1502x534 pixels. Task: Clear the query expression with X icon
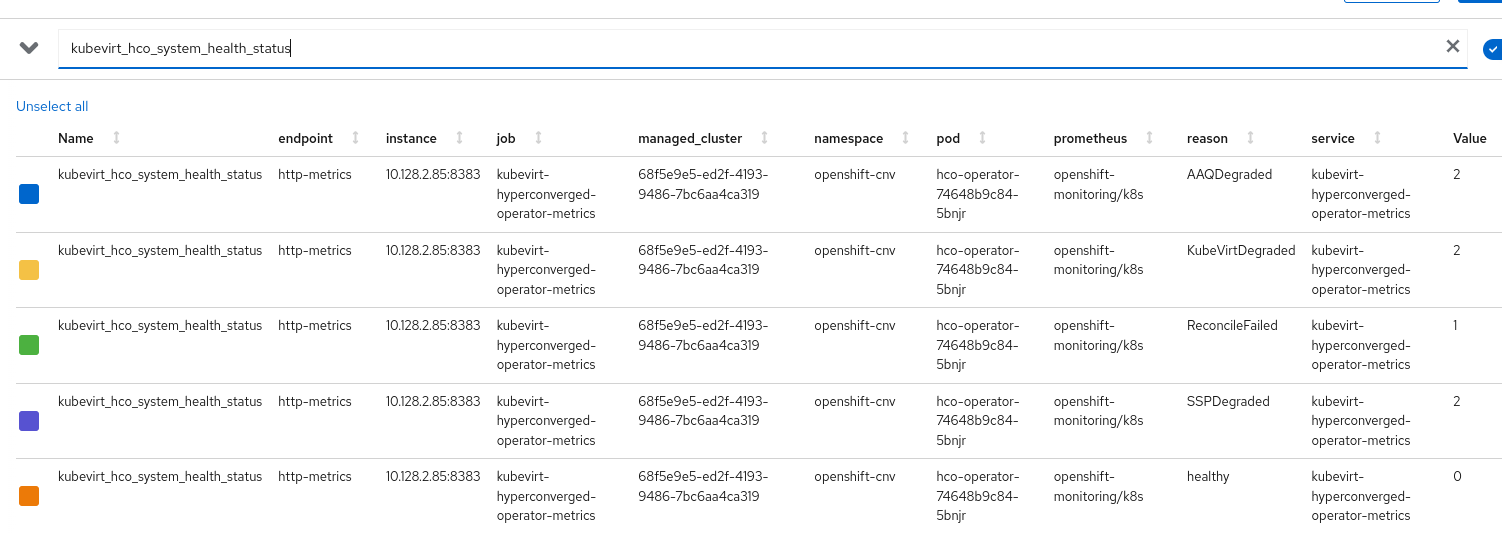pos(1453,46)
